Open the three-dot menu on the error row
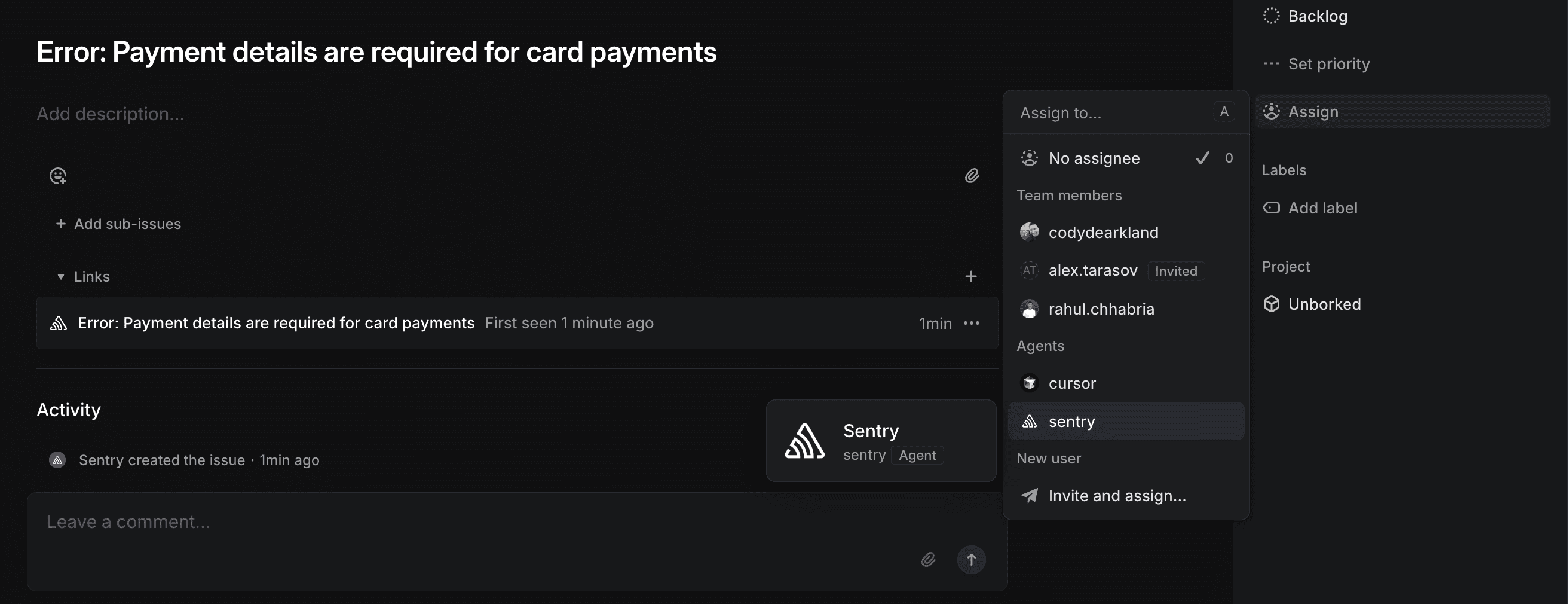Image resolution: width=1568 pixels, height=604 pixels. tap(972, 323)
